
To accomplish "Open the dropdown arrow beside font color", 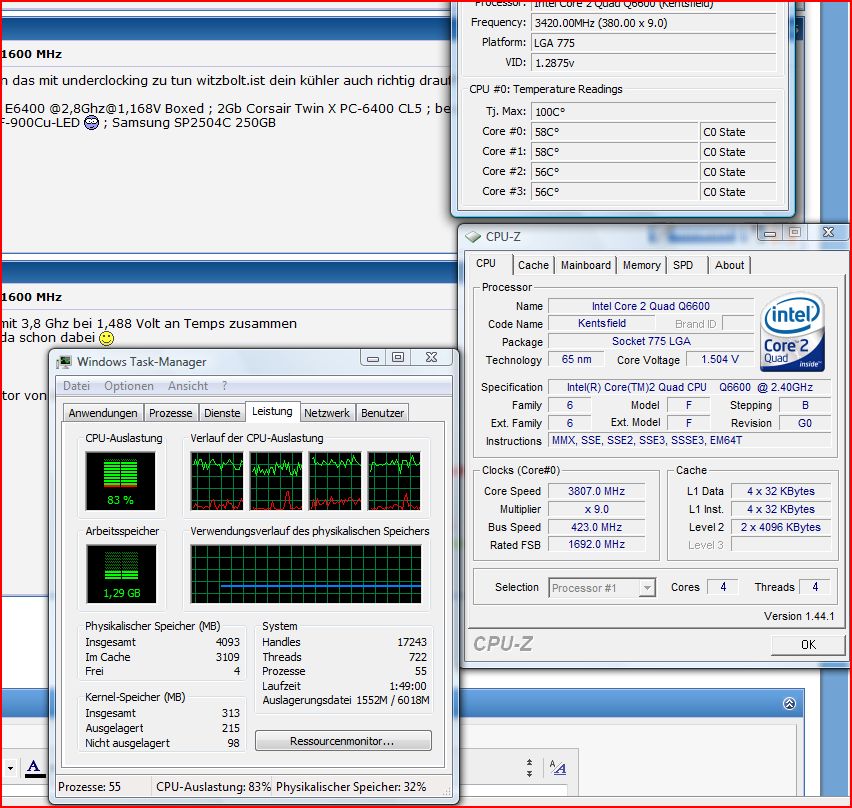I will click(x=10, y=768).
